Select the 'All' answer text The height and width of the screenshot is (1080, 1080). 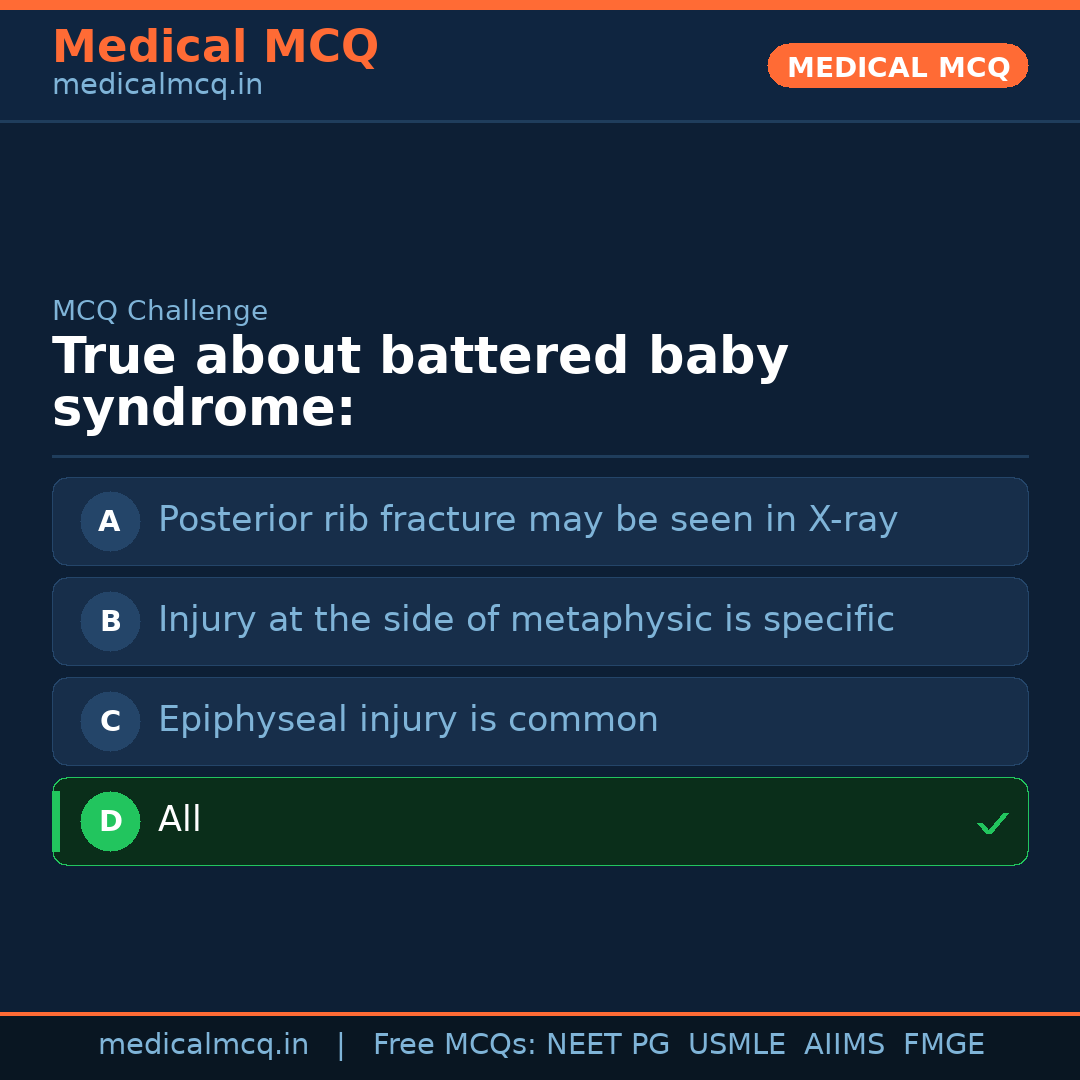click(x=180, y=820)
